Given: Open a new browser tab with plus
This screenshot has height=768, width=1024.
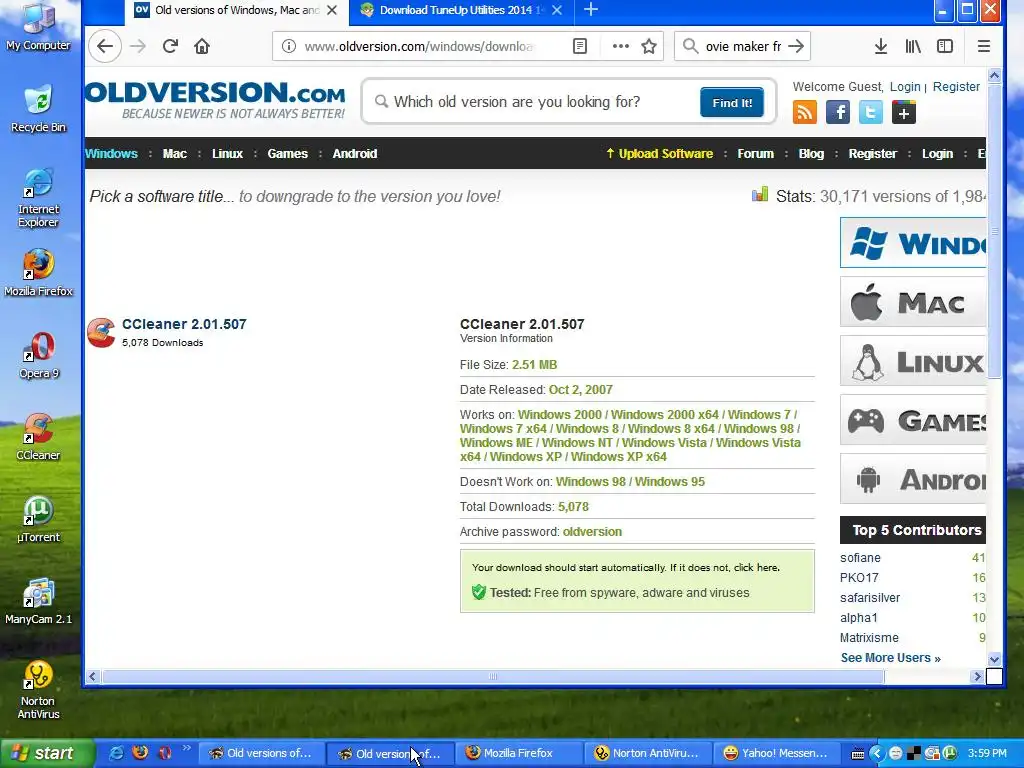Looking at the screenshot, I should [590, 9].
